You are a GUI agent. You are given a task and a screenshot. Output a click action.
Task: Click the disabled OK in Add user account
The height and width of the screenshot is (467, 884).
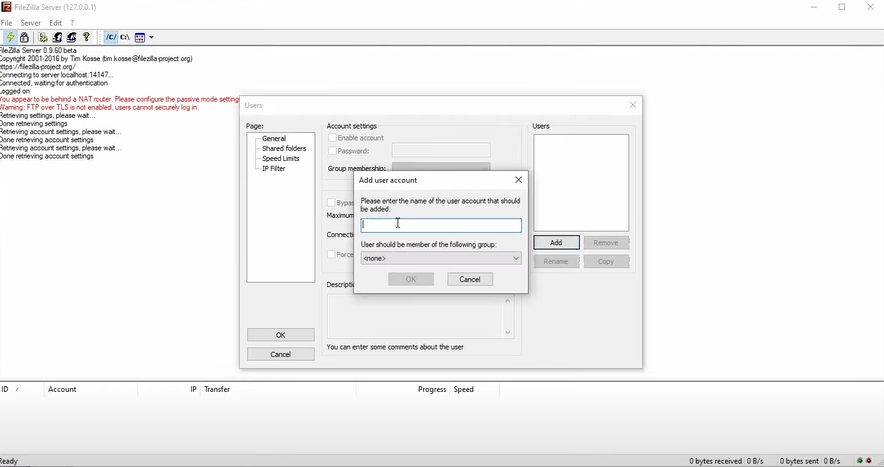[x=411, y=279]
